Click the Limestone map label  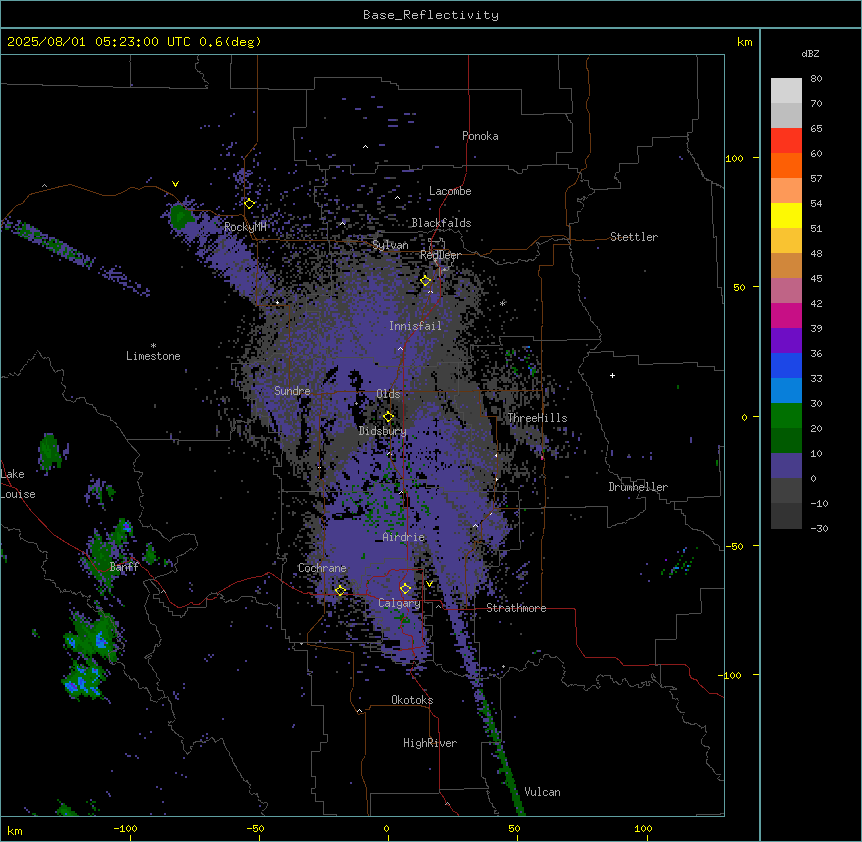153,356
